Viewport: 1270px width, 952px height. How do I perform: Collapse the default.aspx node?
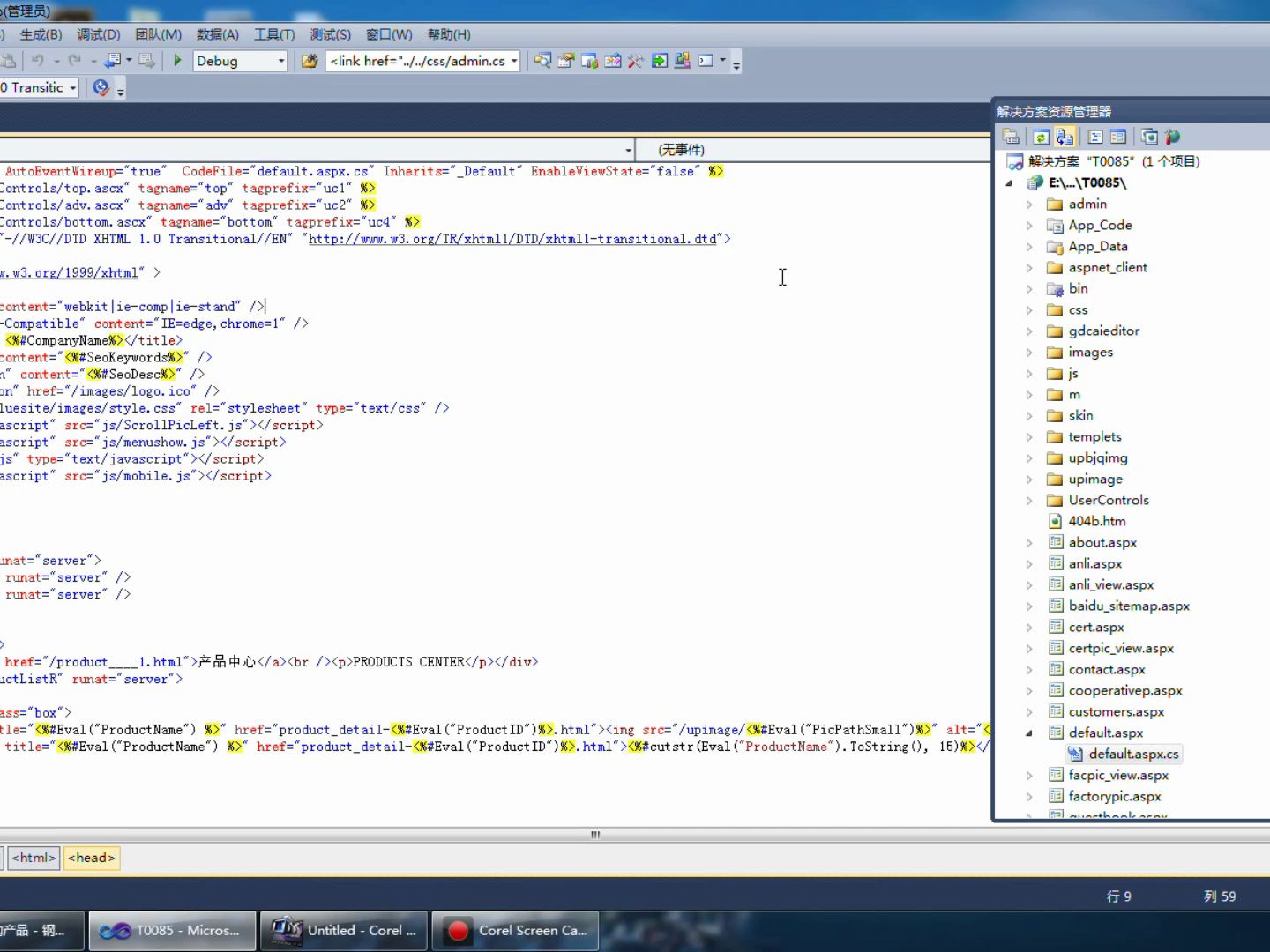[1028, 733]
